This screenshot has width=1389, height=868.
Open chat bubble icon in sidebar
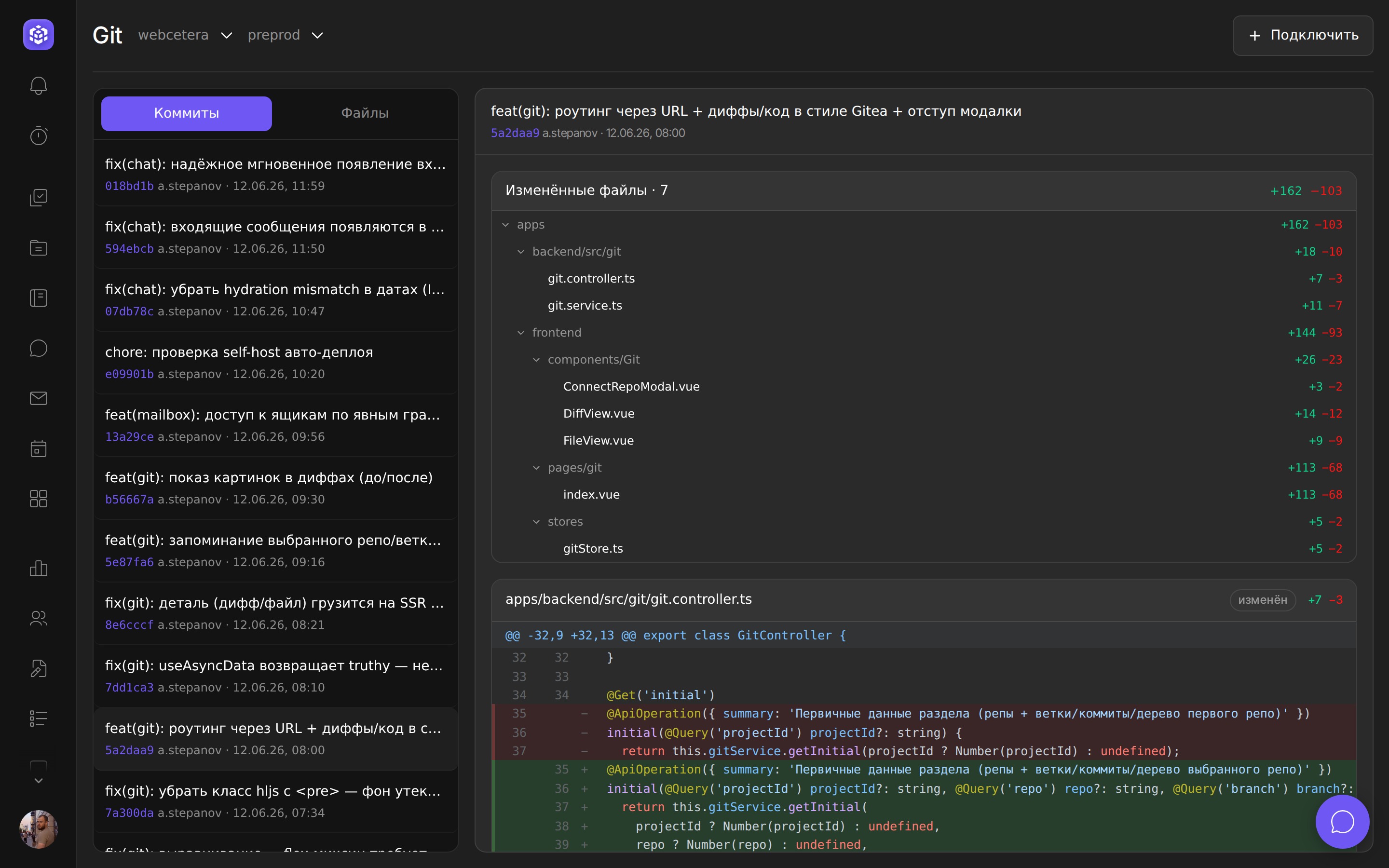39,348
